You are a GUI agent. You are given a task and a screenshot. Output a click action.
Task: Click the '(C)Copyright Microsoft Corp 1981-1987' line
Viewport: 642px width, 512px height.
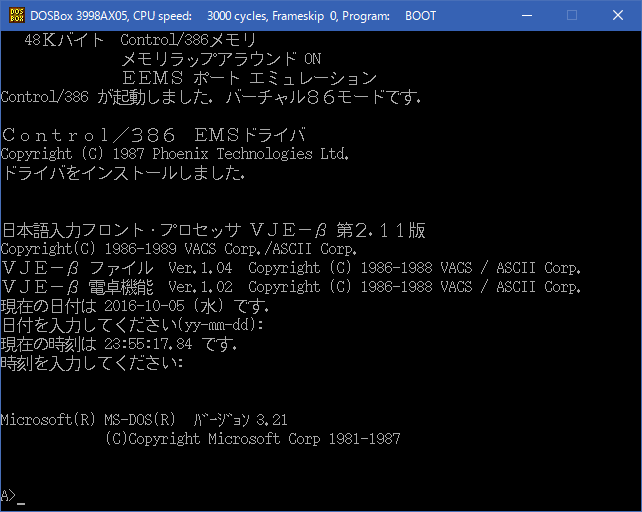tap(253, 439)
